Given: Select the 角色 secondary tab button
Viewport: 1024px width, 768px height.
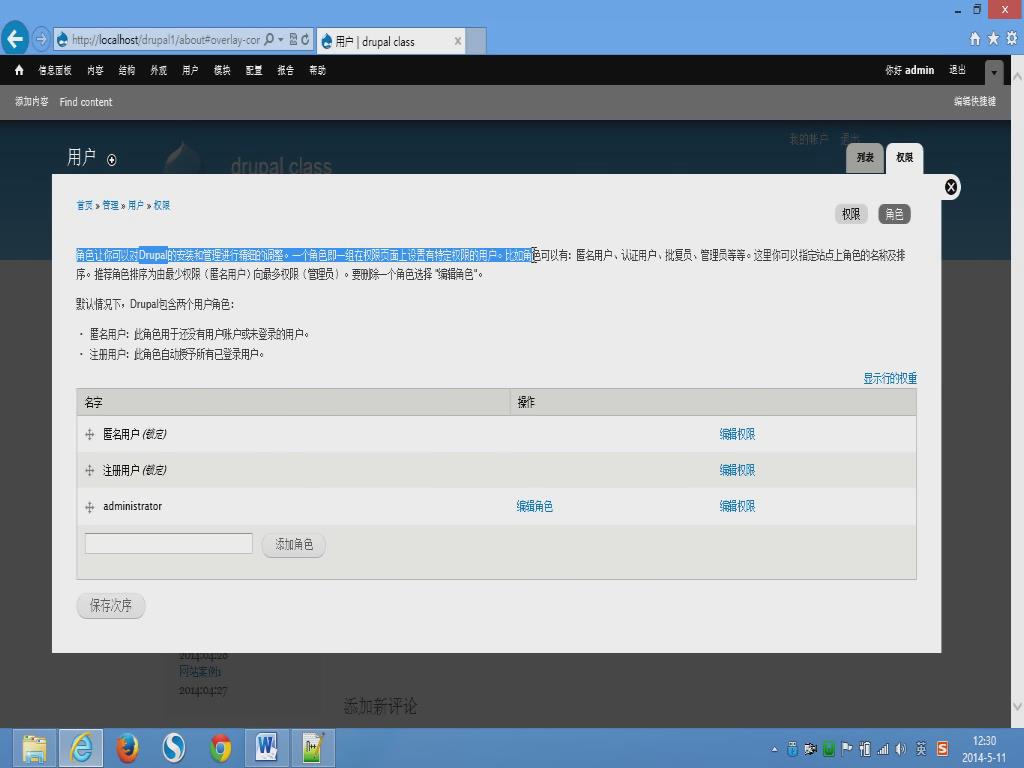Looking at the screenshot, I should click(x=894, y=214).
